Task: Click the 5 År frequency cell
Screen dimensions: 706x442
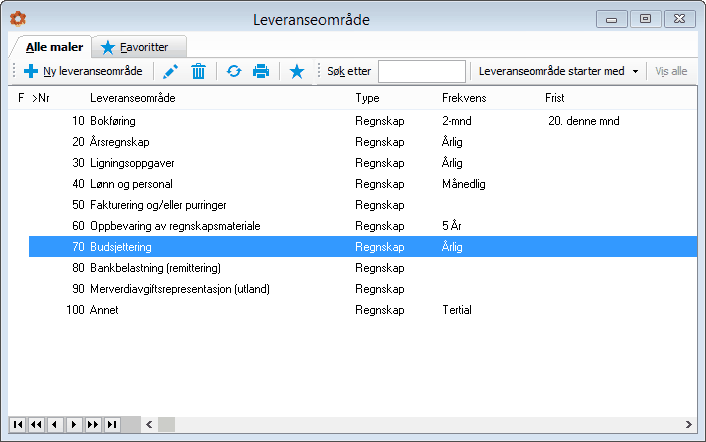Action: 452,226
